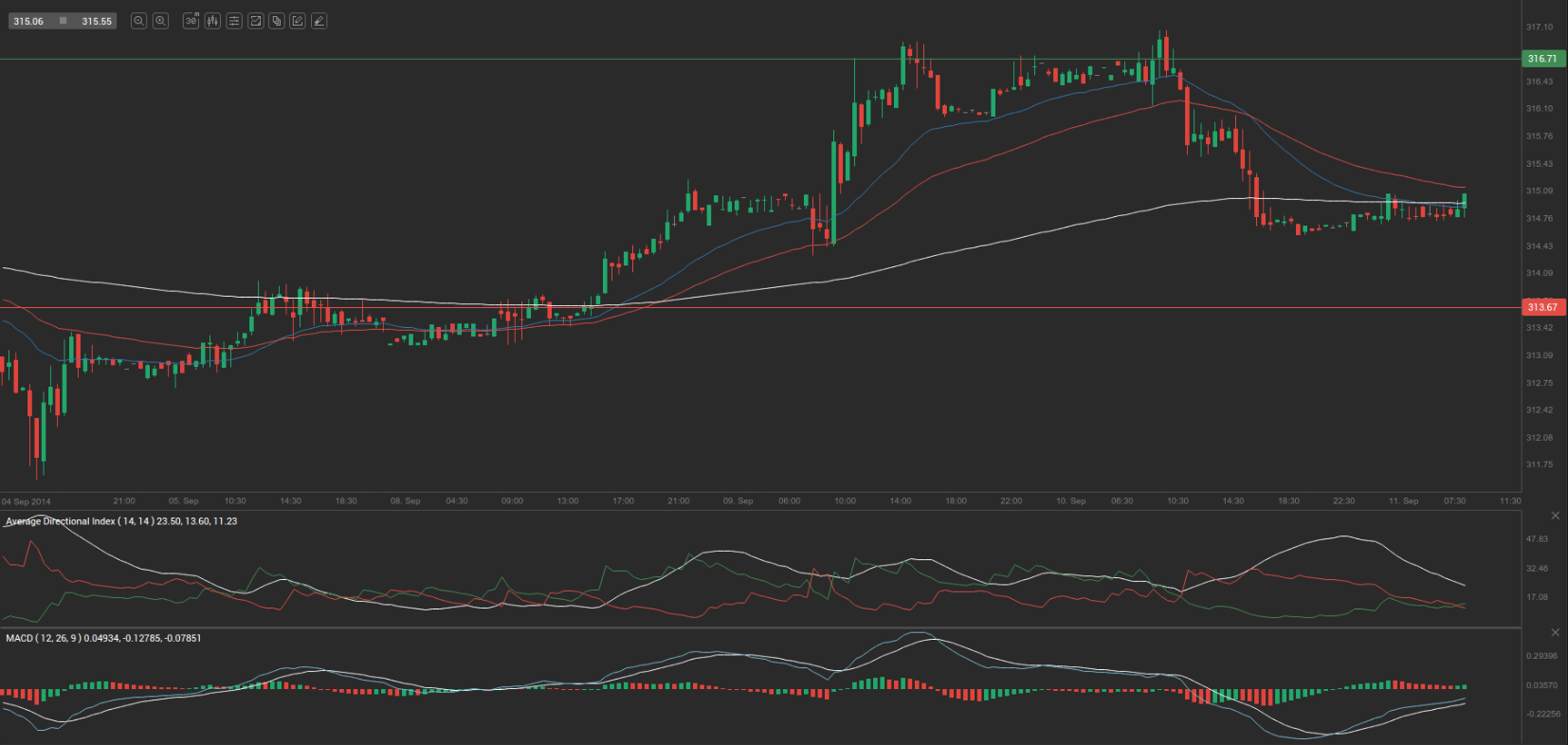Close the Average Directional Index panel

coord(1555,516)
